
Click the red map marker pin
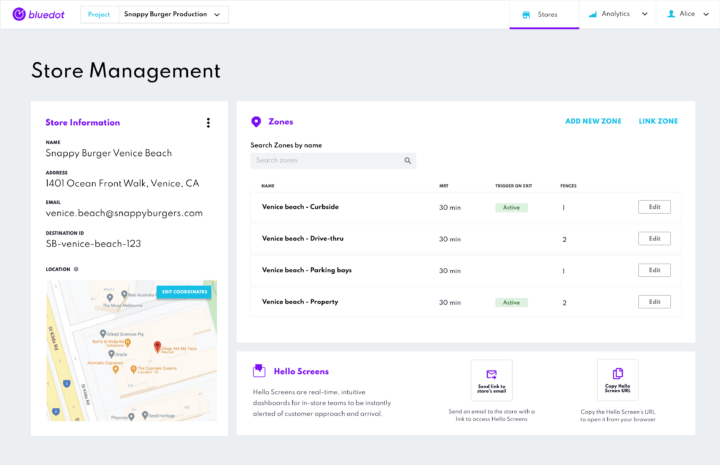(157, 347)
